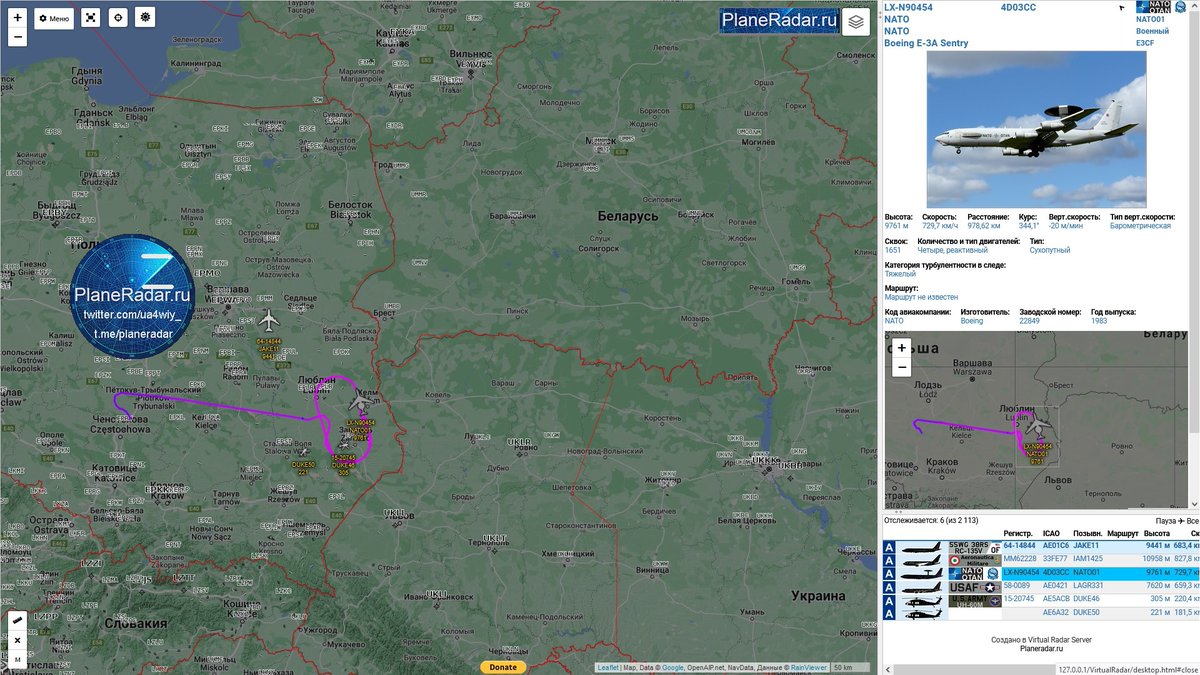Select the DUKE50 row in aircraft list
Screen dimensions: 1200x675
pos(1041,612)
